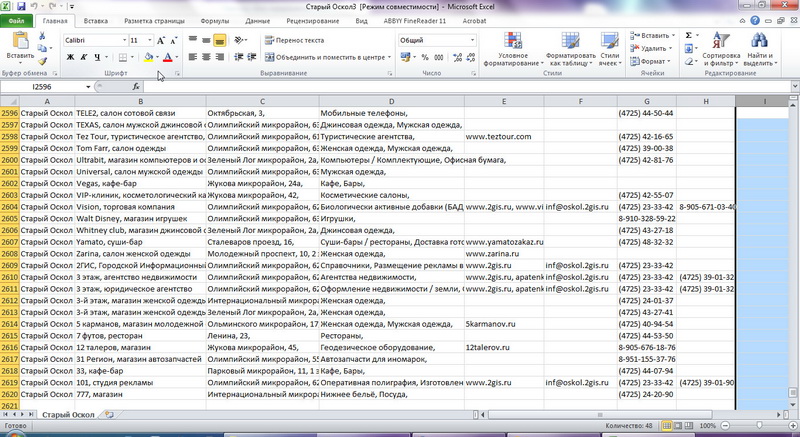The height and width of the screenshot is (437, 800).
Task: Open the Файл (File) tab
Action: coord(16,21)
